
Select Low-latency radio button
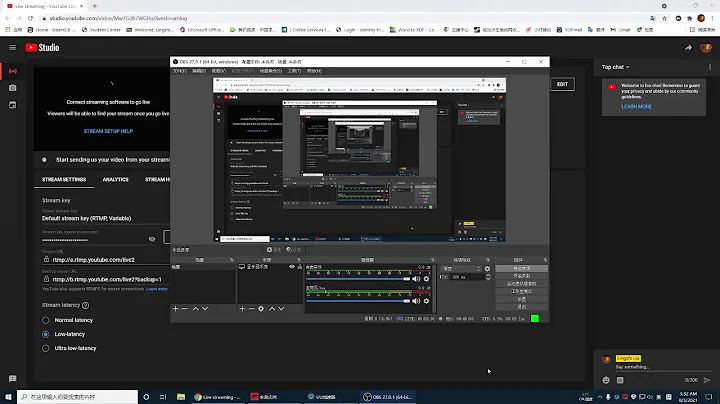click(x=45, y=334)
